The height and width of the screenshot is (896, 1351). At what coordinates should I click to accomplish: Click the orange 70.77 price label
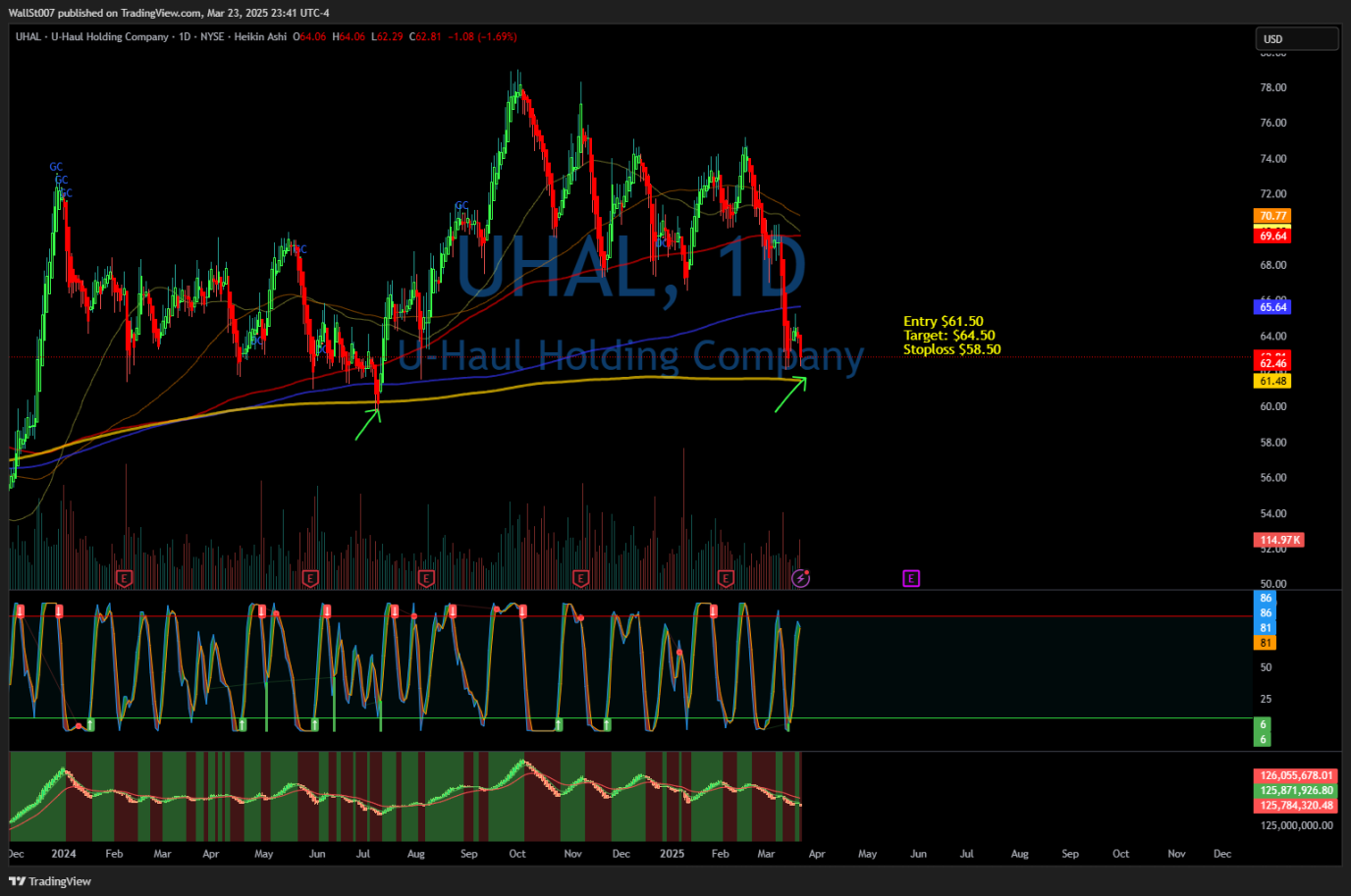[1272, 216]
